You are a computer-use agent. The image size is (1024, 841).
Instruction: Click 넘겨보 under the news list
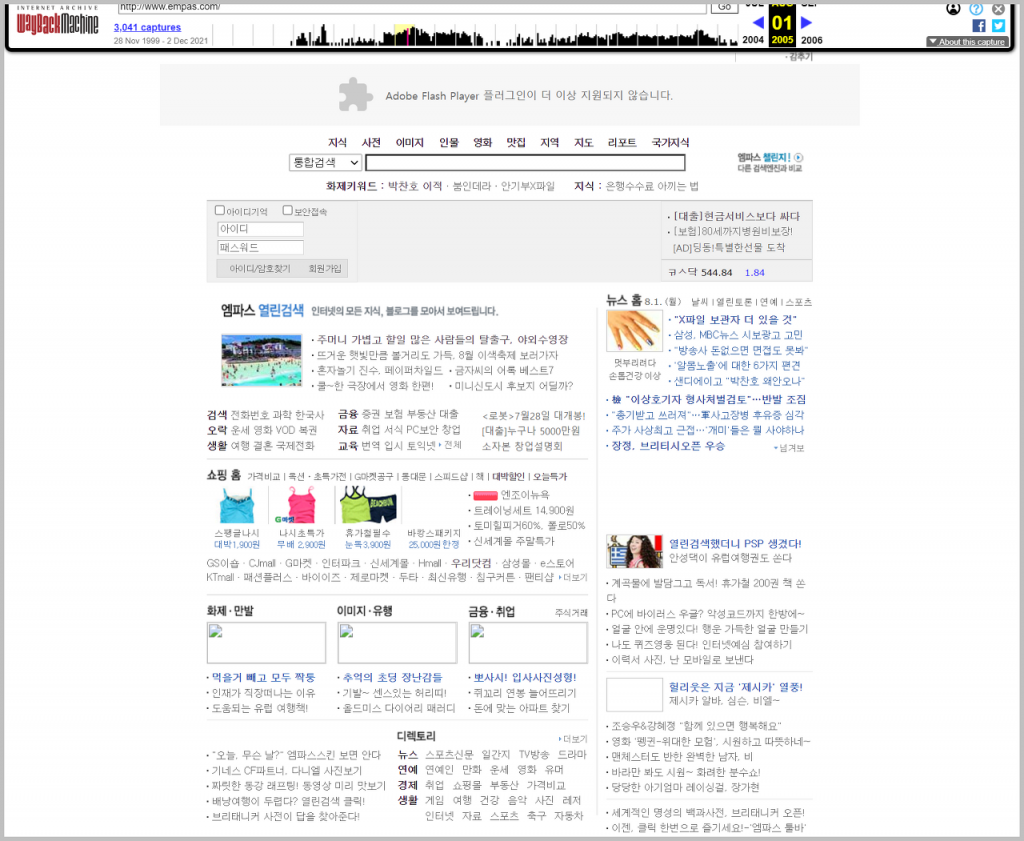789,448
